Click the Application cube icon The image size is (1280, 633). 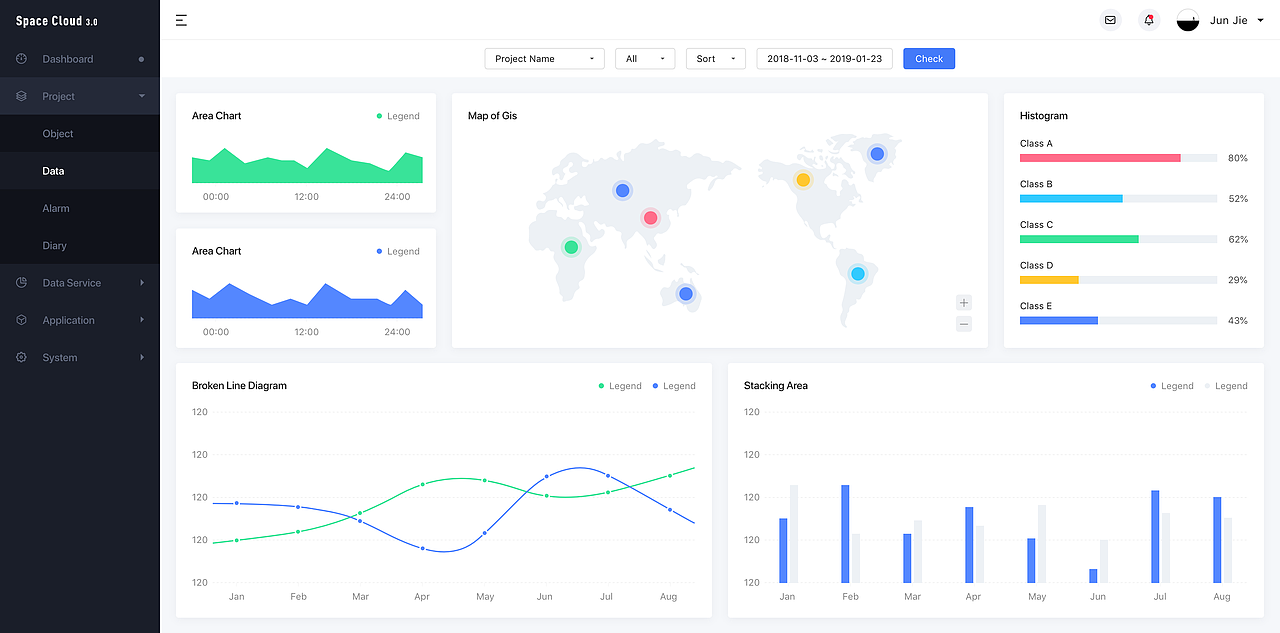[21, 320]
